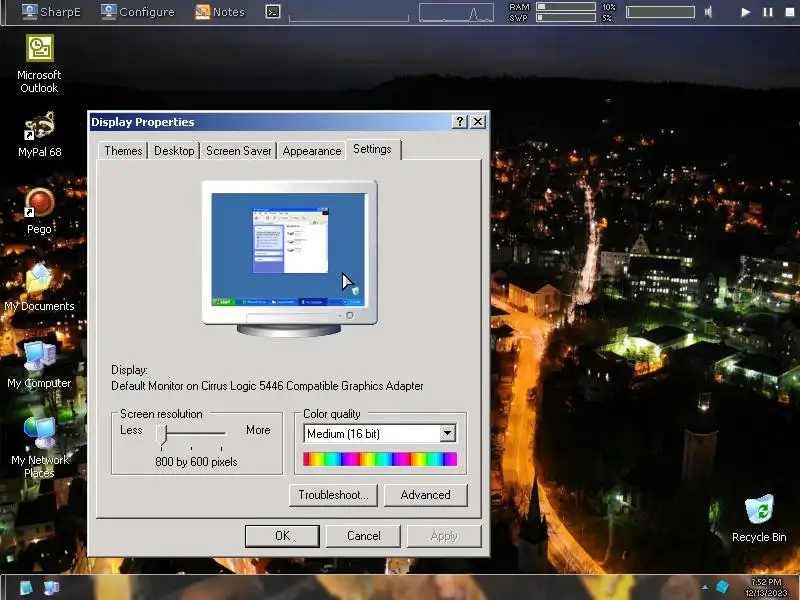Click the Troubleshoot... button

coord(333,495)
